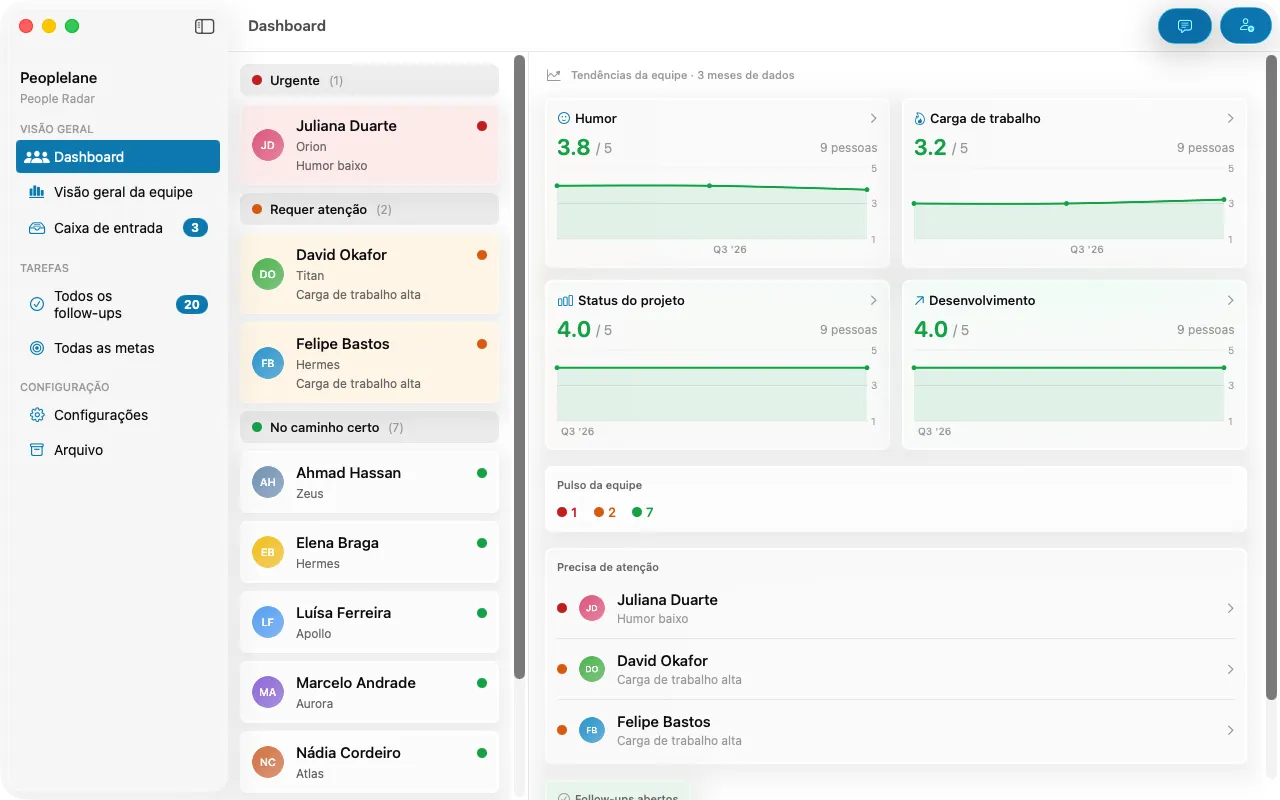1280x800 pixels.
Task: Filter pulse by red count 1
Action: click(x=567, y=512)
